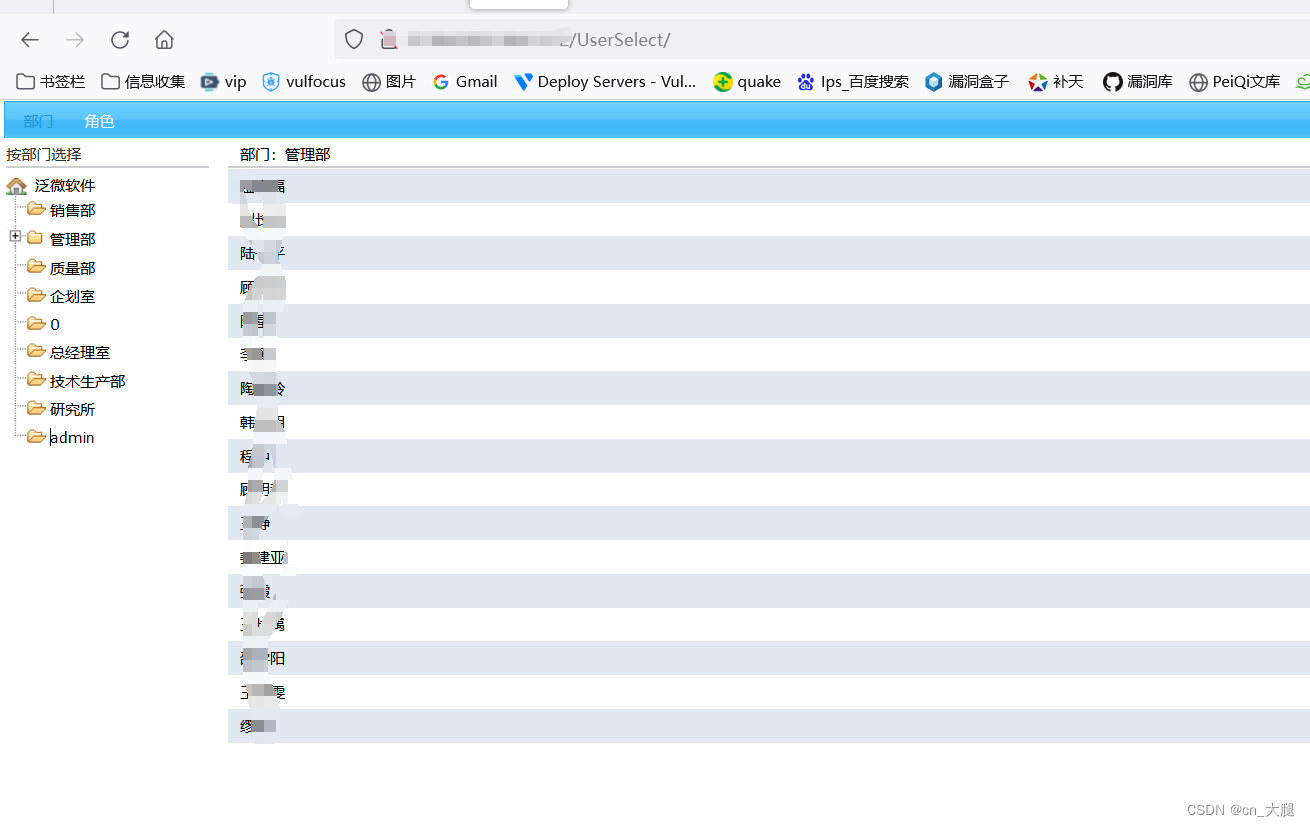Click the insecure connection lock icon
1310x827 pixels.
pos(389,40)
